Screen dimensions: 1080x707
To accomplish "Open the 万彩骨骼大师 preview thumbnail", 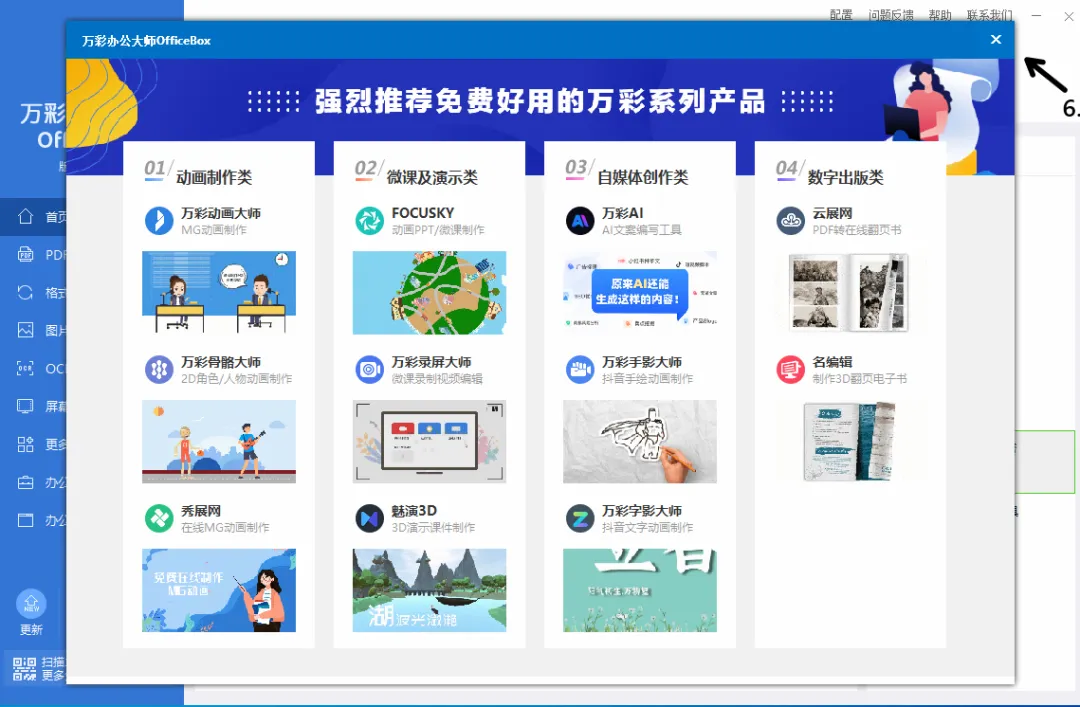I will point(219,442).
